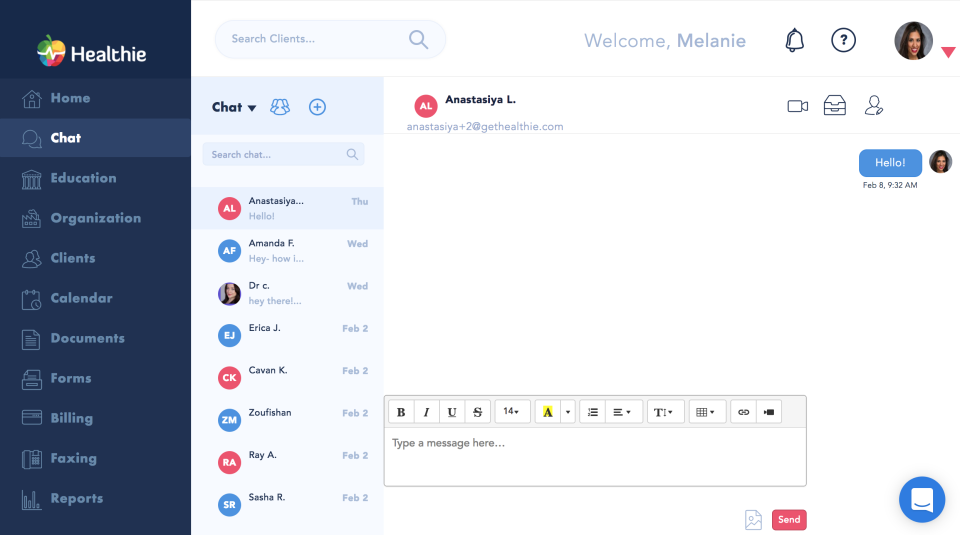Open Clients in sidebar
Image resolution: width=960 pixels, height=535 pixels.
point(96,258)
